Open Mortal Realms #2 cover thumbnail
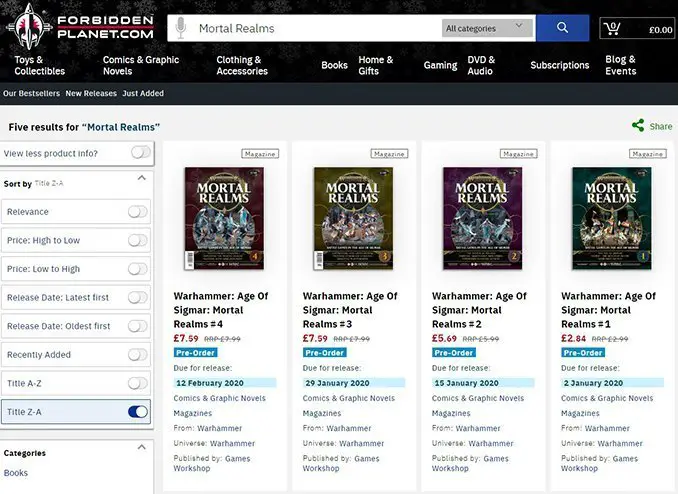Image resolution: width=678 pixels, height=494 pixels. coord(483,218)
